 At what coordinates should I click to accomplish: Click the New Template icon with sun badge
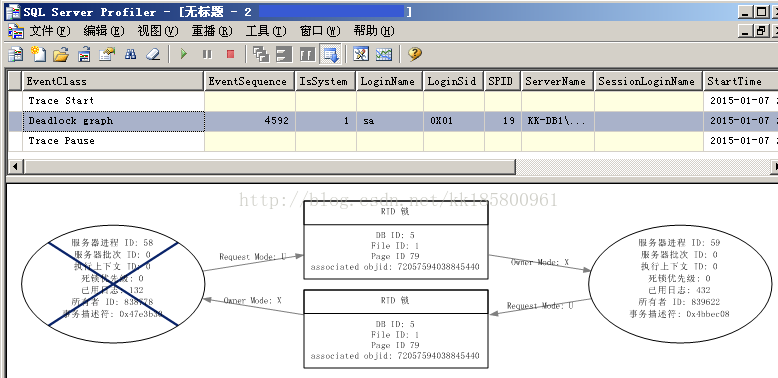coord(38,54)
